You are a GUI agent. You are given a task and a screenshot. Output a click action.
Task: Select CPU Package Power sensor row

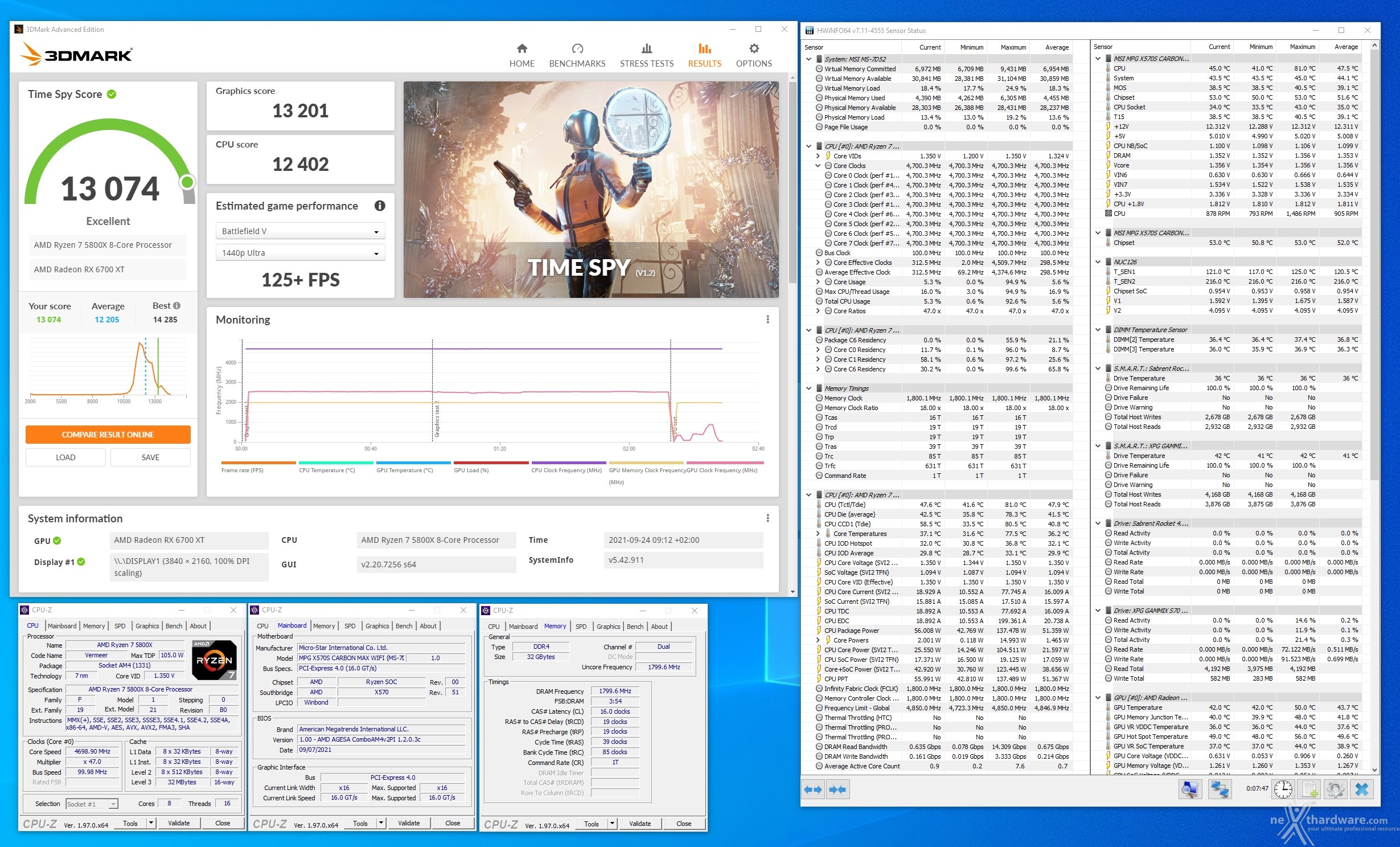pyautogui.click(x=945, y=631)
